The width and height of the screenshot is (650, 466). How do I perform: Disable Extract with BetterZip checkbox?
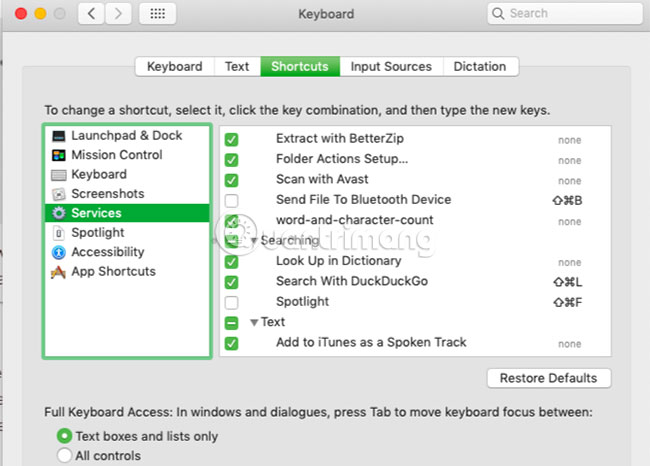click(232, 139)
